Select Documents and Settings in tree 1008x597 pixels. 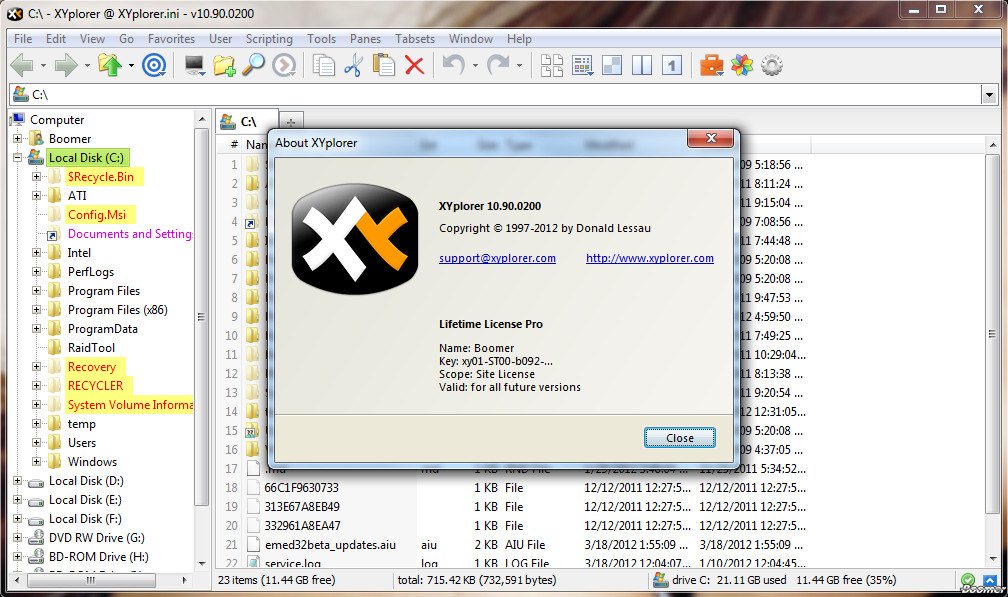[129, 234]
